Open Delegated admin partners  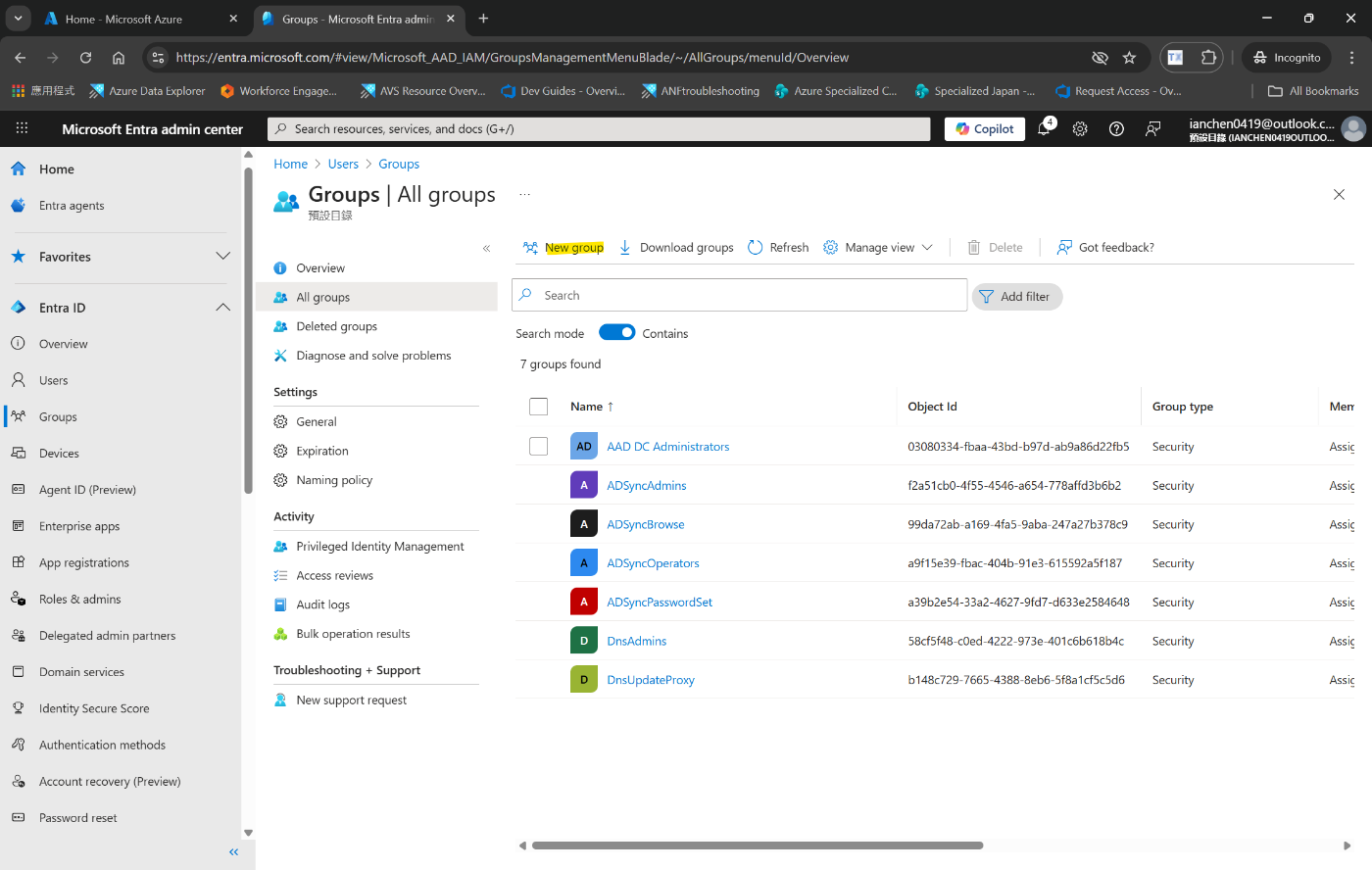[x=107, y=635]
